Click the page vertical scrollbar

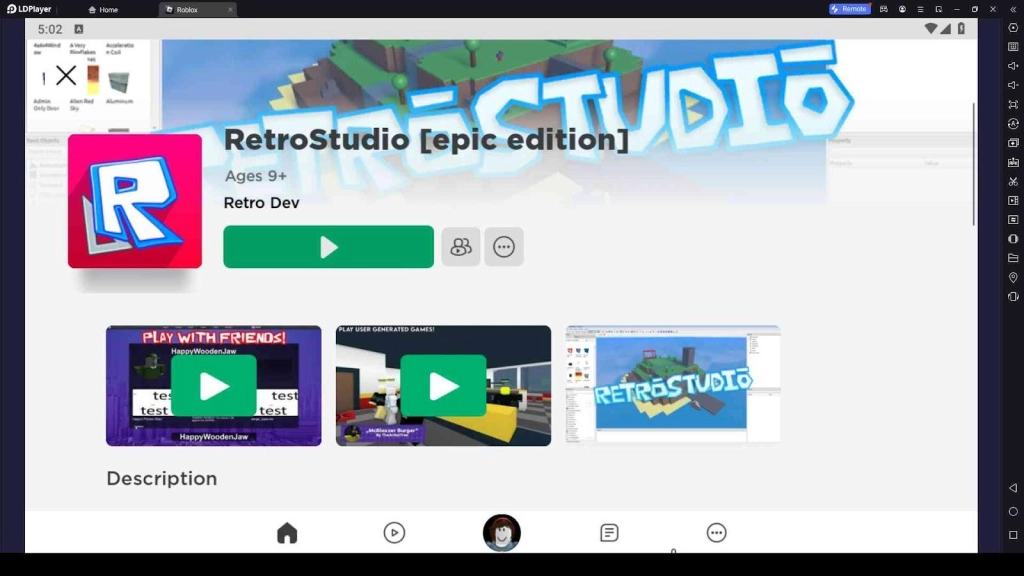(x=973, y=165)
